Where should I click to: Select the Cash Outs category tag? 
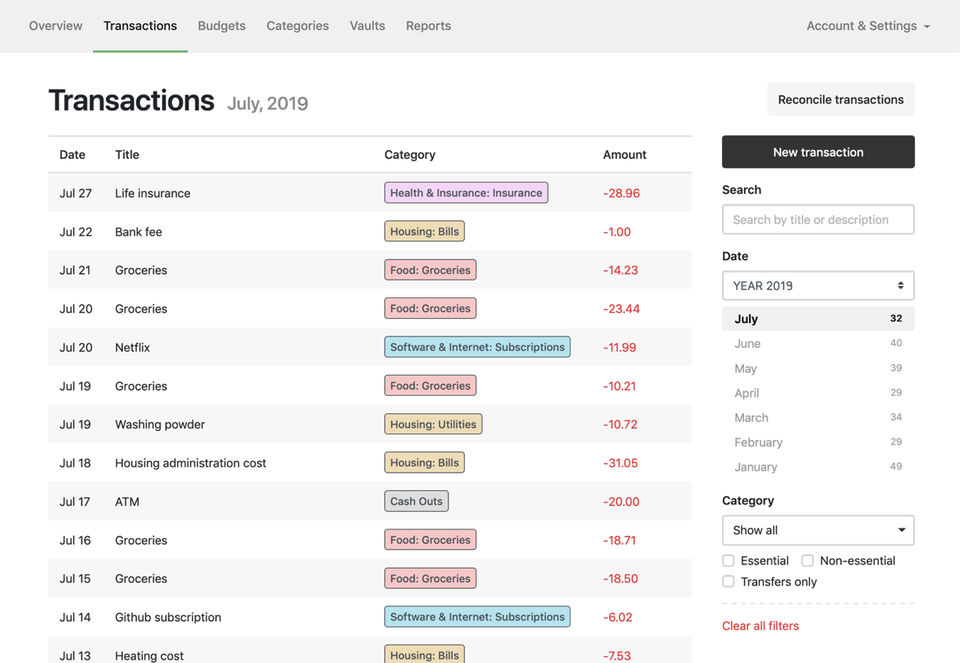(416, 501)
